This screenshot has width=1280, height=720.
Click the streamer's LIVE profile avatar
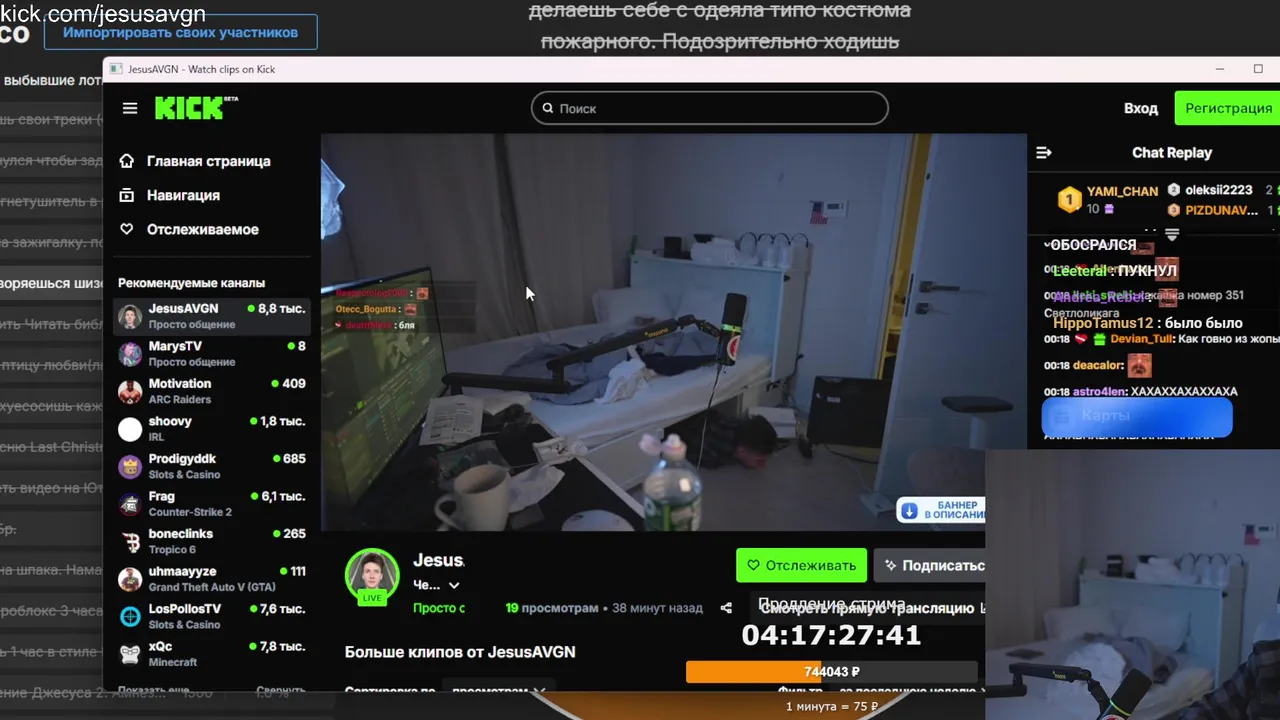(372, 576)
